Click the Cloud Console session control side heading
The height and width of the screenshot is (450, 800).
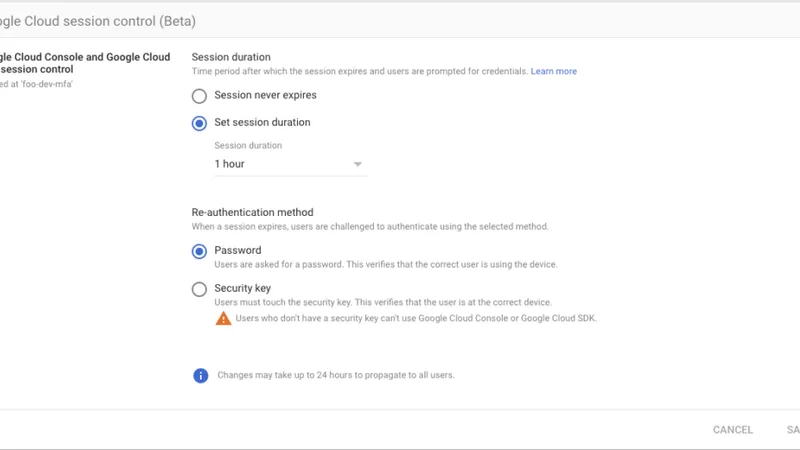(x=85, y=63)
